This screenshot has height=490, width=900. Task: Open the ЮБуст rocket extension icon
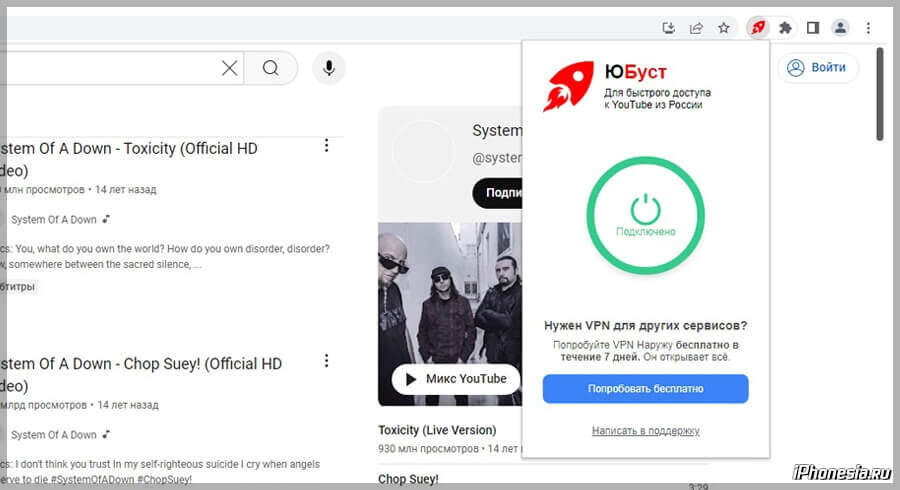click(x=758, y=28)
